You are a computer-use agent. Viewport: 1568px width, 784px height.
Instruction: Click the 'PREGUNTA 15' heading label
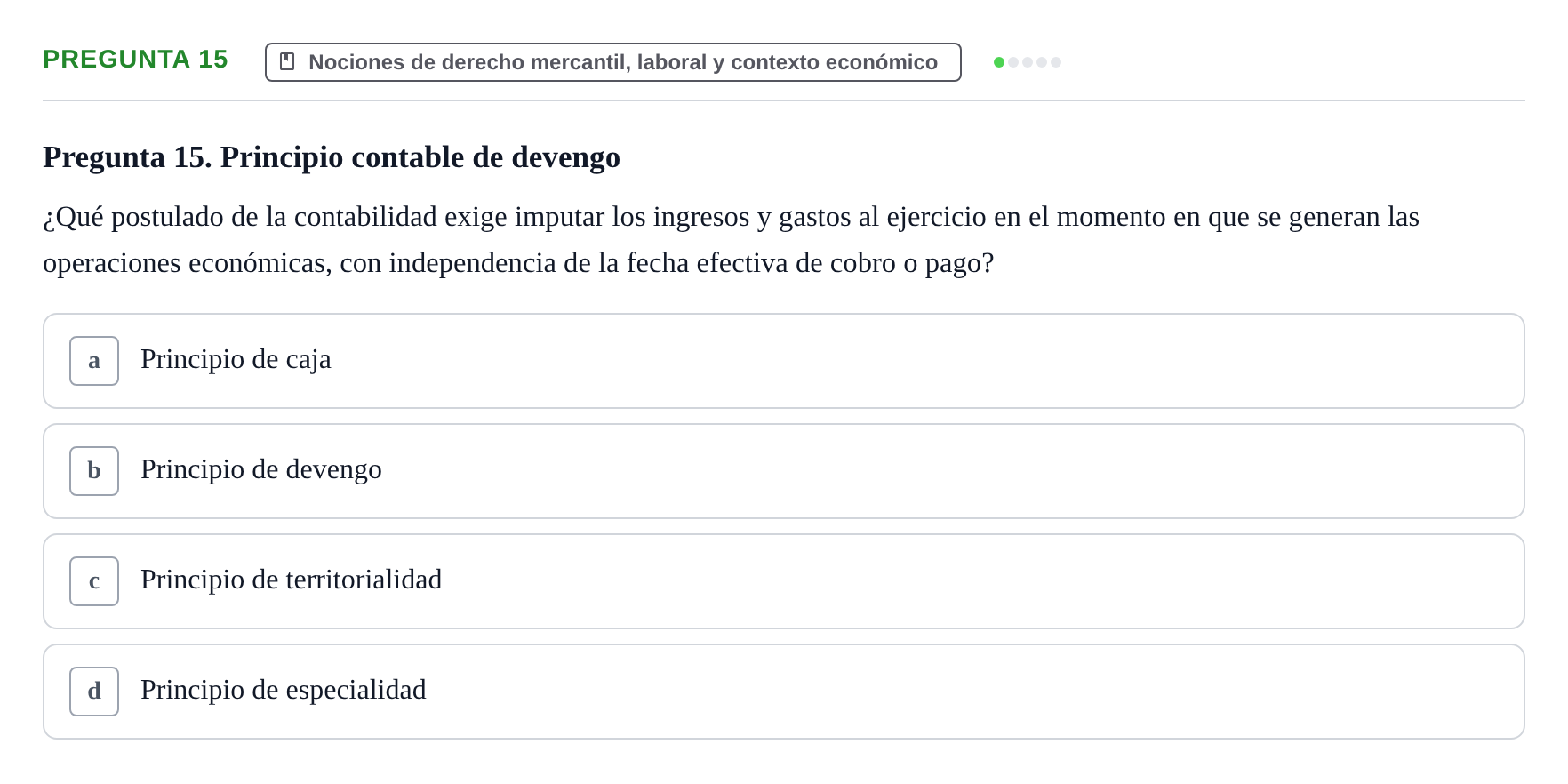(x=135, y=59)
